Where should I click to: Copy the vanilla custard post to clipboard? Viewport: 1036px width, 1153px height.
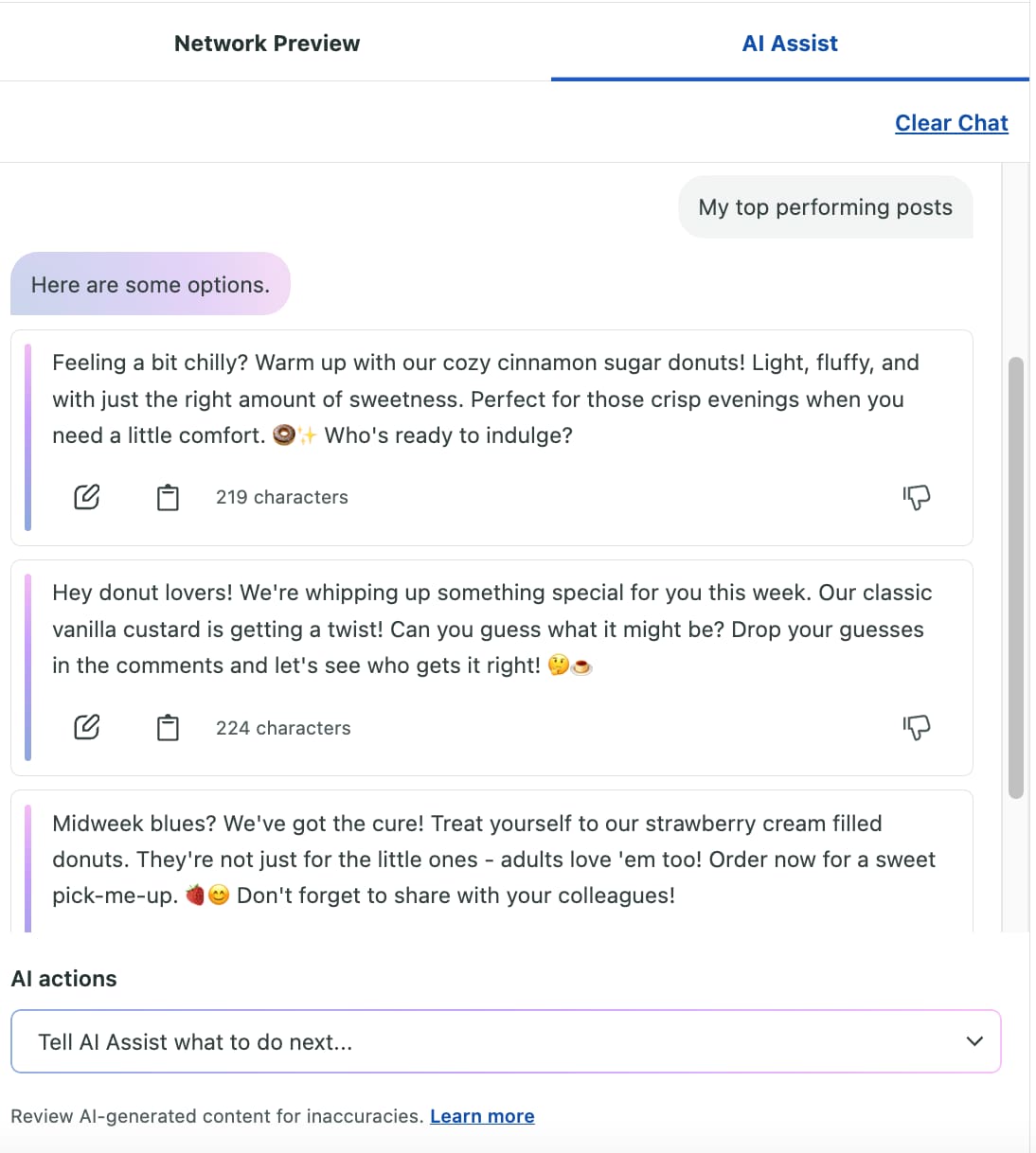[x=168, y=727]
